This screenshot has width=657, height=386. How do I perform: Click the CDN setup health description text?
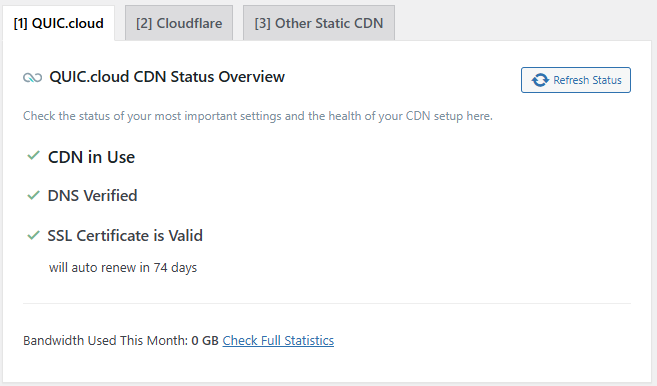[x=258, y=116]
